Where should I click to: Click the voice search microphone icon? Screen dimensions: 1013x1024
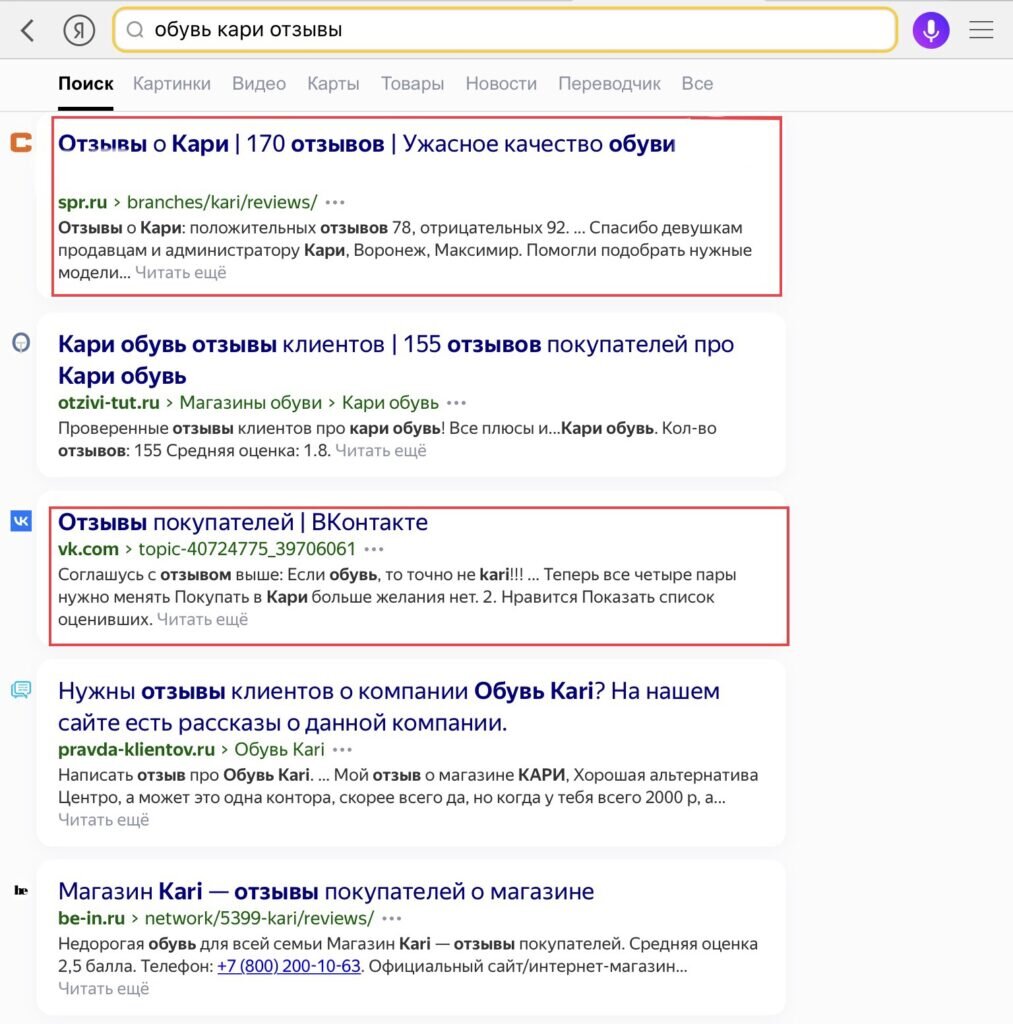click(x=930, y=30)
